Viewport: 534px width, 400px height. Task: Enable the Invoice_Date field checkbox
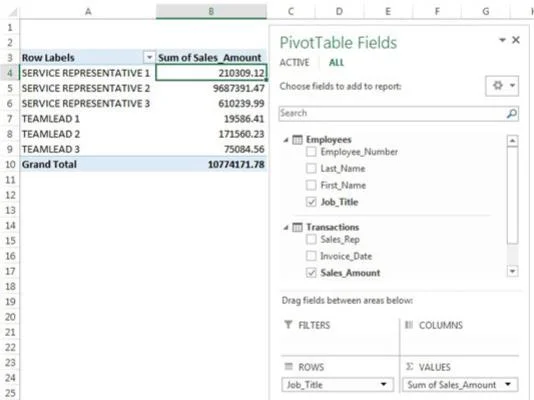[x=311, y=256]
